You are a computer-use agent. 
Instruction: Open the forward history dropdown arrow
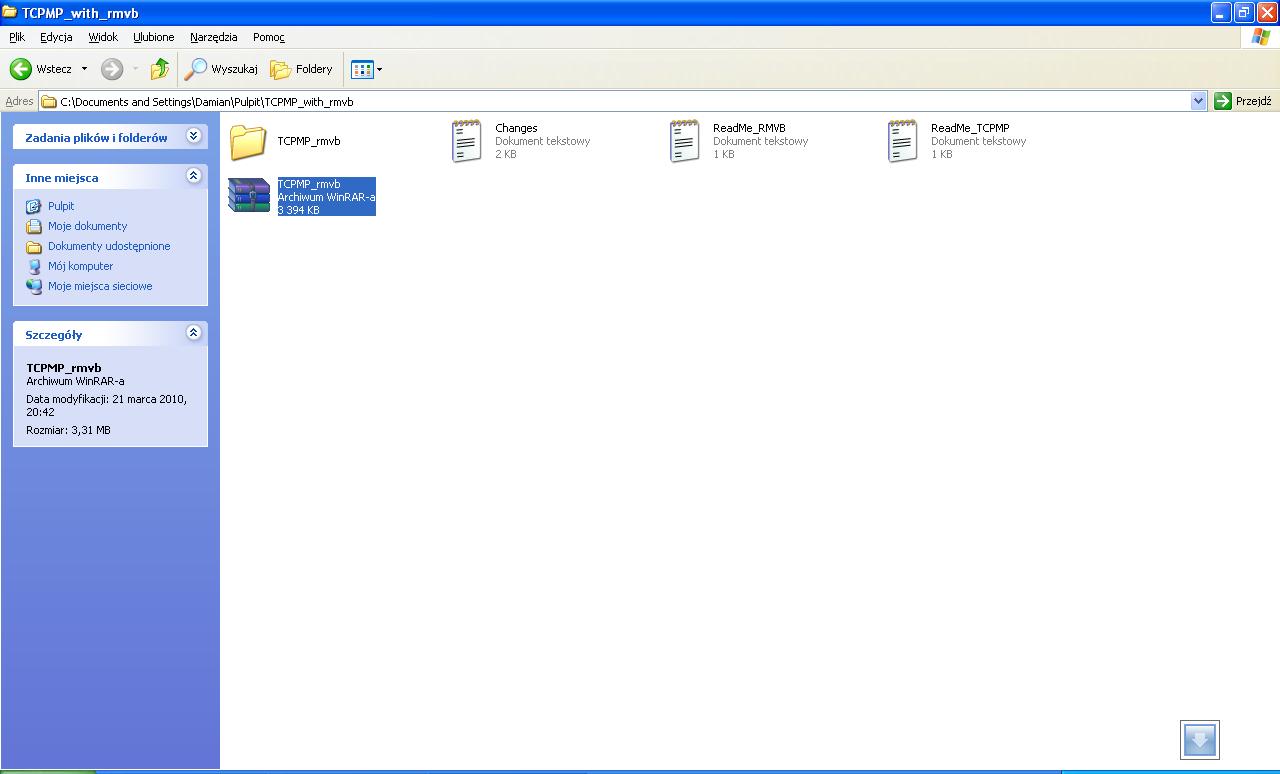point(135,69)
